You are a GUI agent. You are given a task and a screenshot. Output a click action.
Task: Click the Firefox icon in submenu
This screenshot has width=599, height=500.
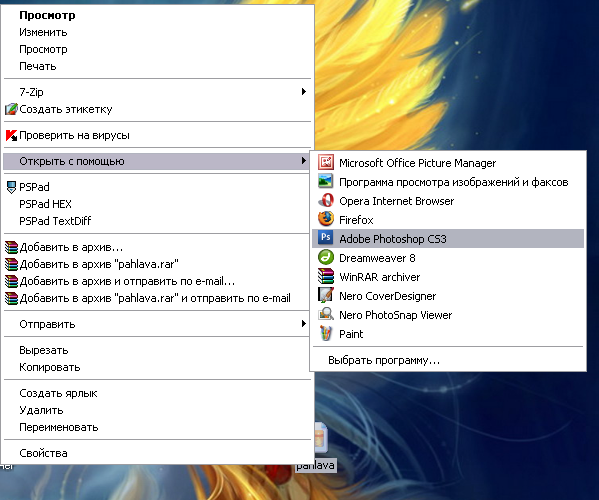326,219
